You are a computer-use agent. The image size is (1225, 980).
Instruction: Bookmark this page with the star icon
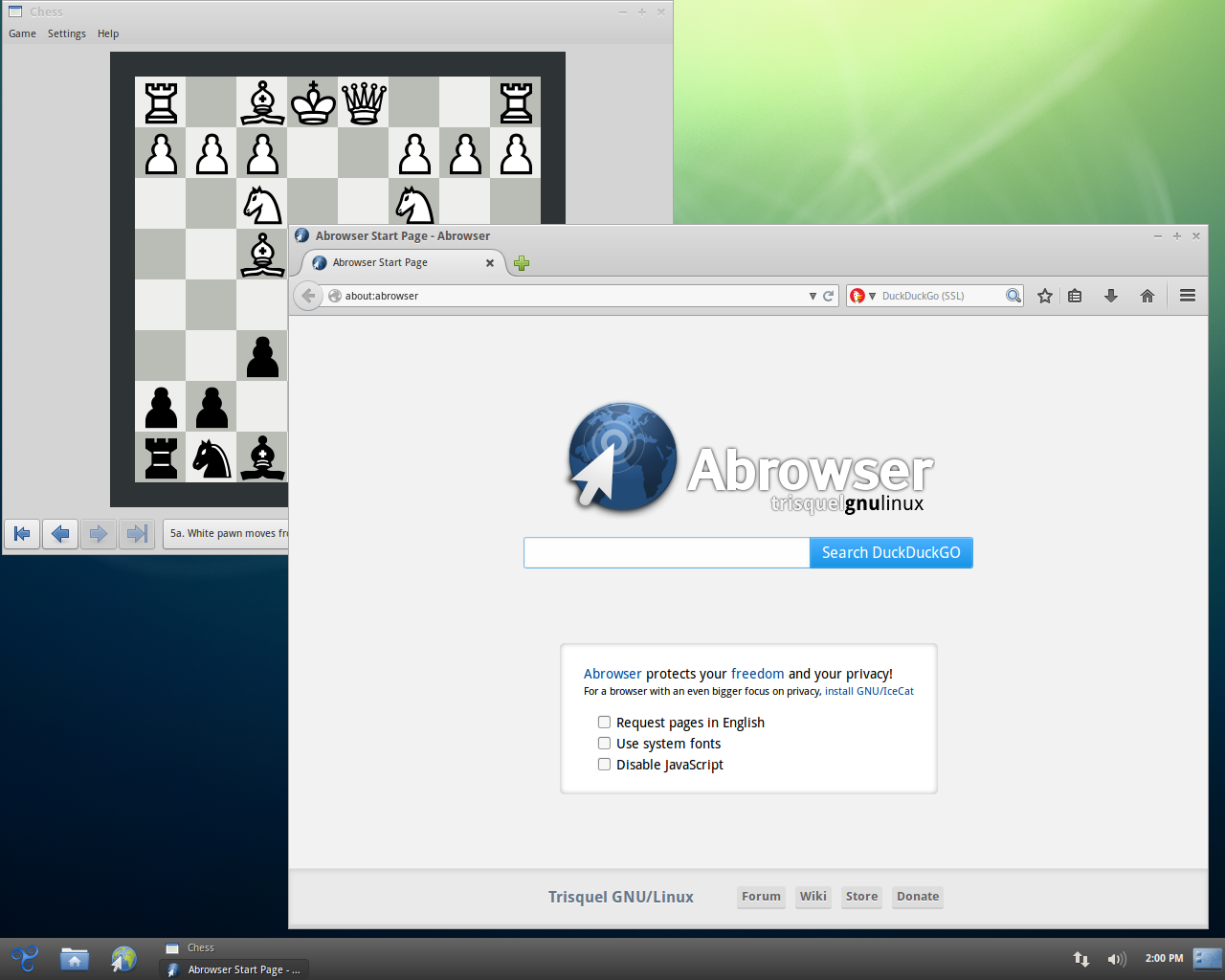[x=1045, y=296]
